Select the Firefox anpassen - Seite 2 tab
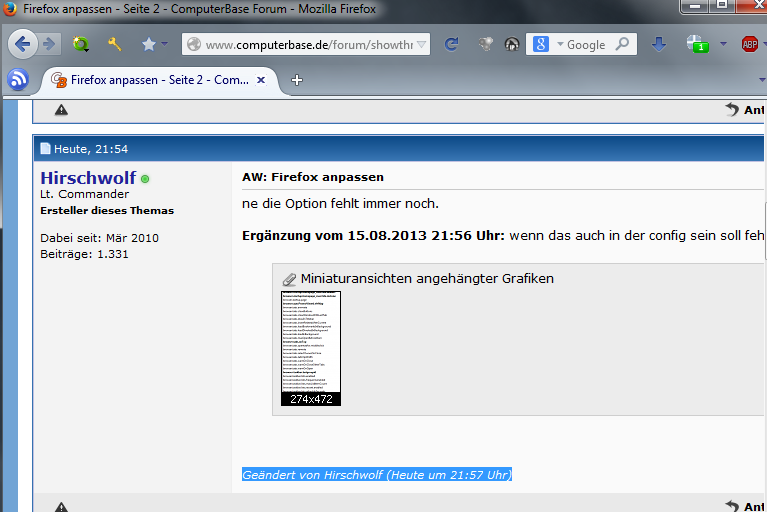Viewport: 767px width, 512px height. point(160,80)
